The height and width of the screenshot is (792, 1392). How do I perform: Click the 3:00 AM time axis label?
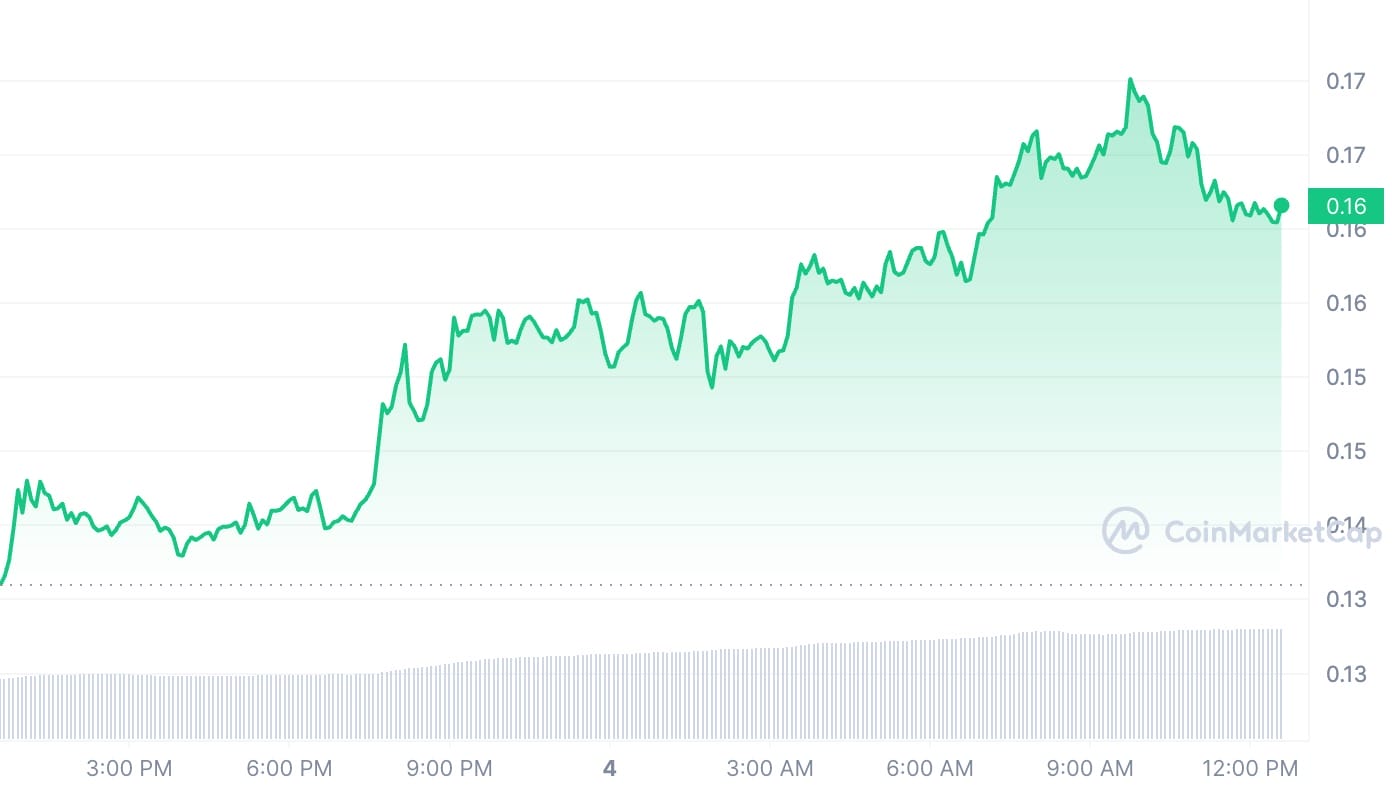[x=770, y=768]
